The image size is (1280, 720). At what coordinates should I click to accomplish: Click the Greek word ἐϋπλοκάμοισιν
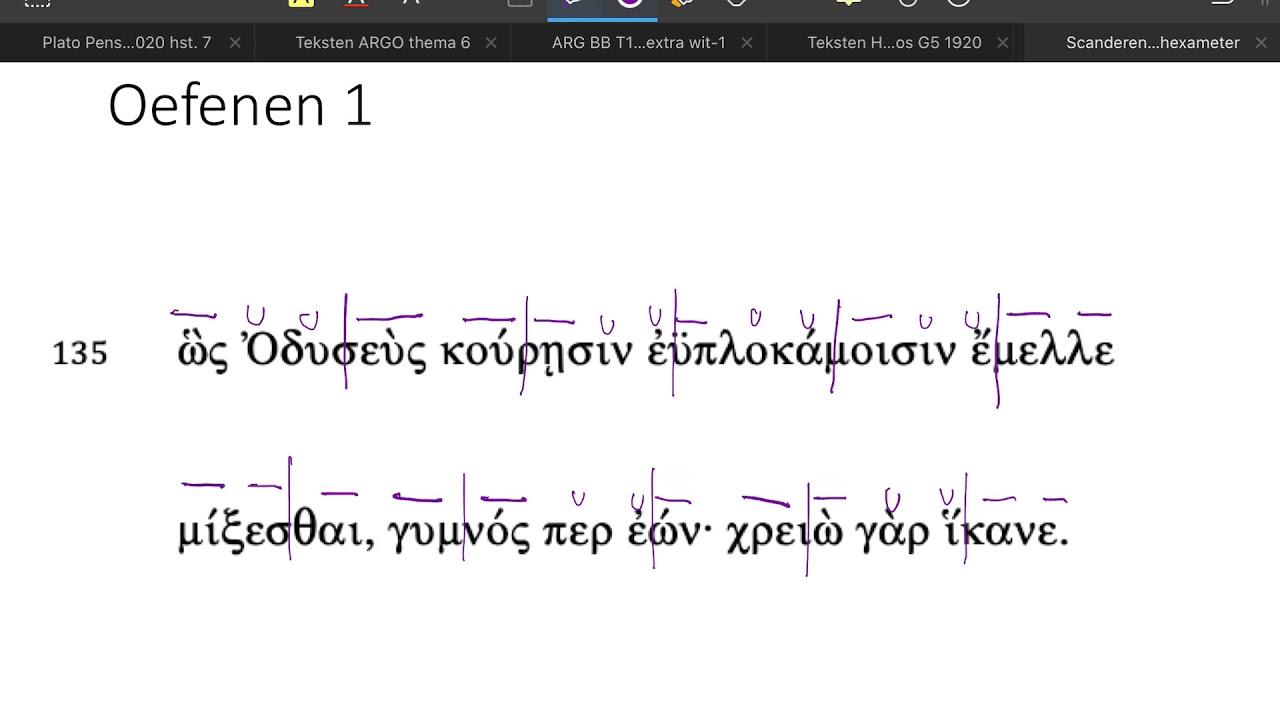(803, 351)
